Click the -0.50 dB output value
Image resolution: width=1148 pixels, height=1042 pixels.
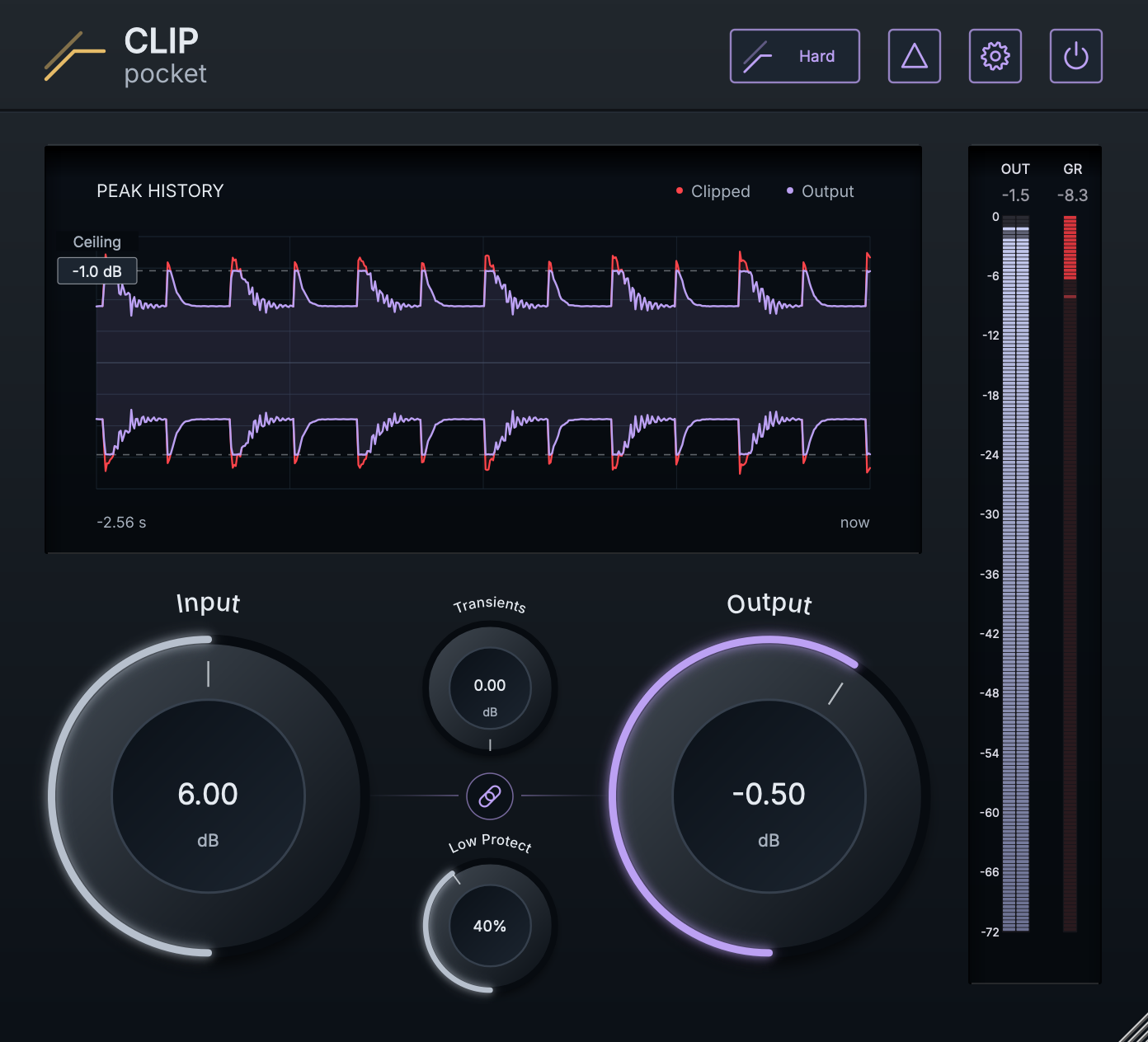tap(769, 795)
